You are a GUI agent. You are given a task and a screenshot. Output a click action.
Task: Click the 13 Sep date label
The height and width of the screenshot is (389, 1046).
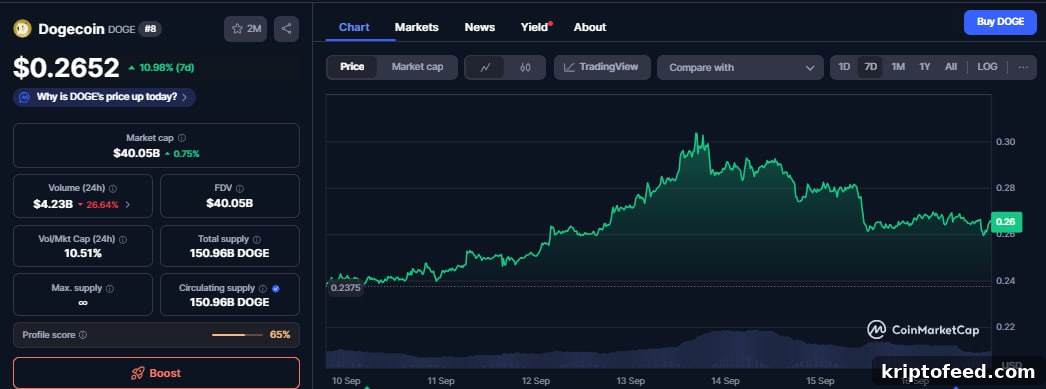(x=630, y=381)
